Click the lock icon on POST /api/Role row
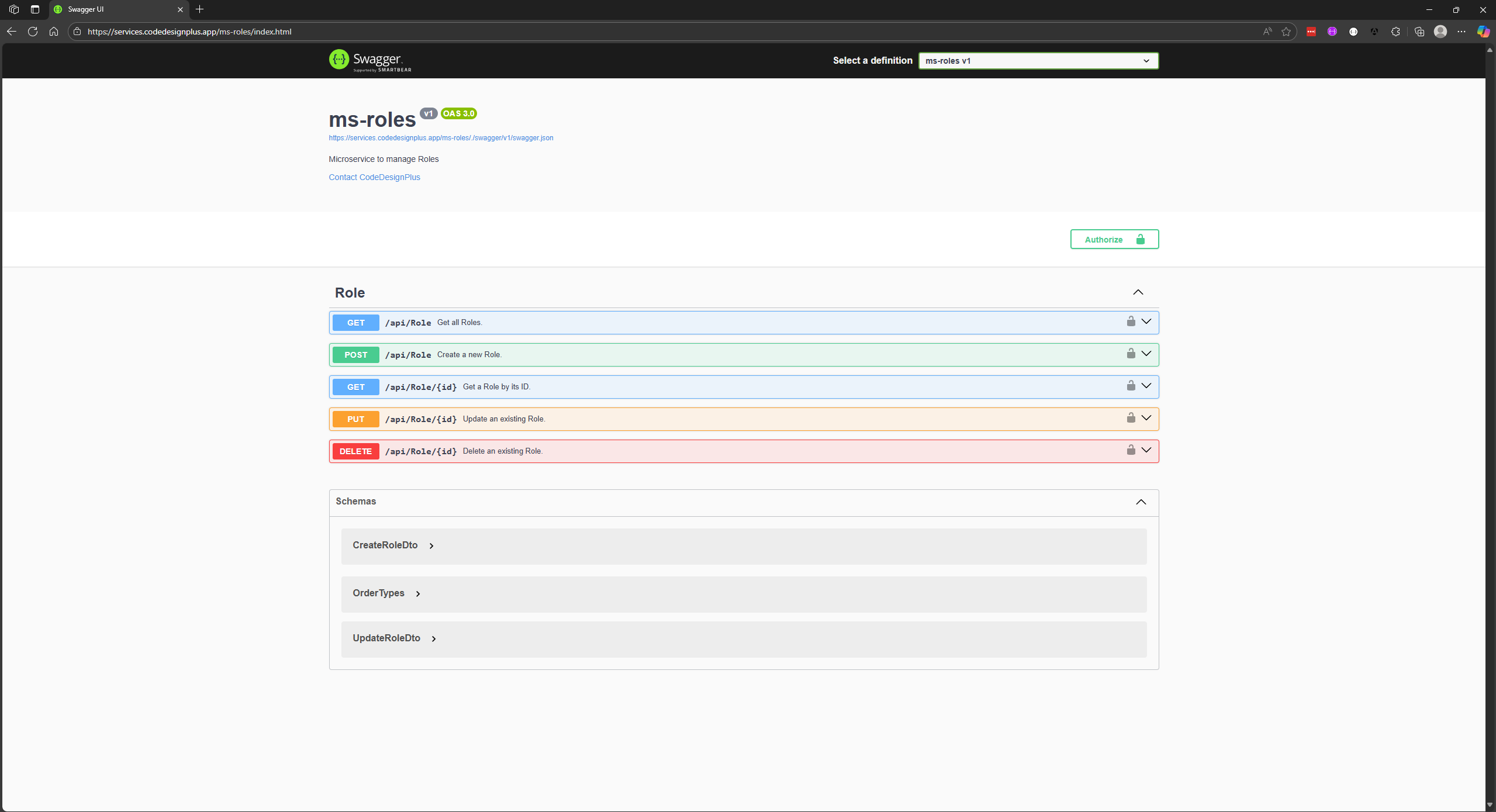The image size is (1496, 812). point(1131,354)
